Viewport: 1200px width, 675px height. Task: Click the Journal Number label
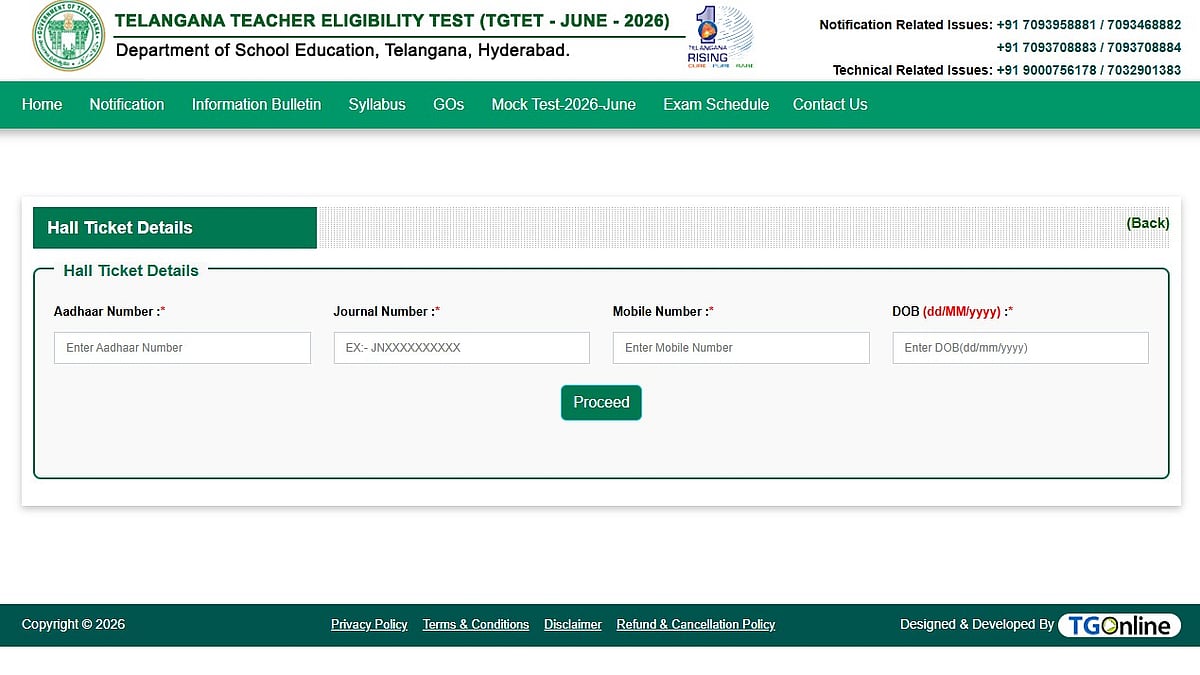click(386, 311)
